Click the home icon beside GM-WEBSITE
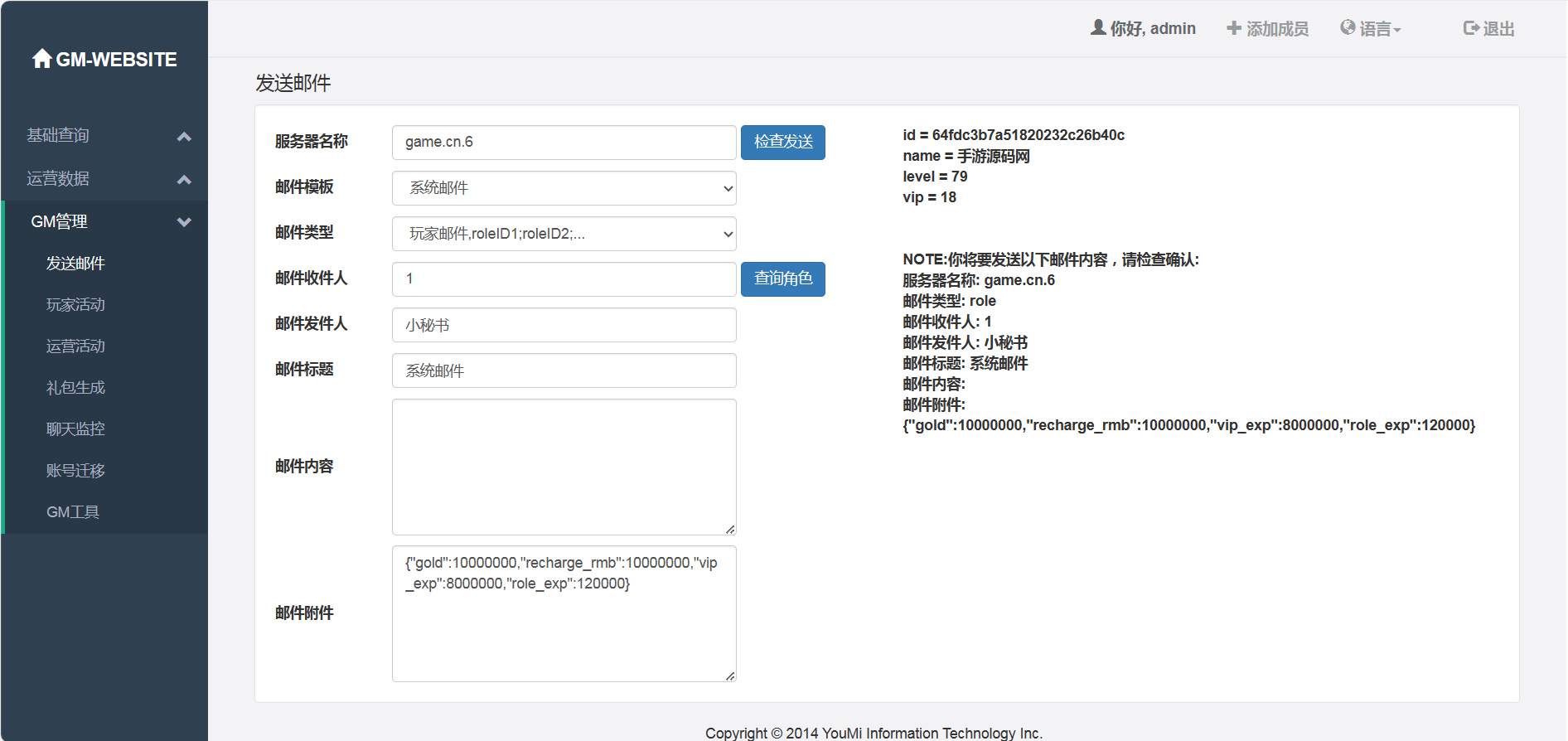1568x741 pixels. pos(41,59)
